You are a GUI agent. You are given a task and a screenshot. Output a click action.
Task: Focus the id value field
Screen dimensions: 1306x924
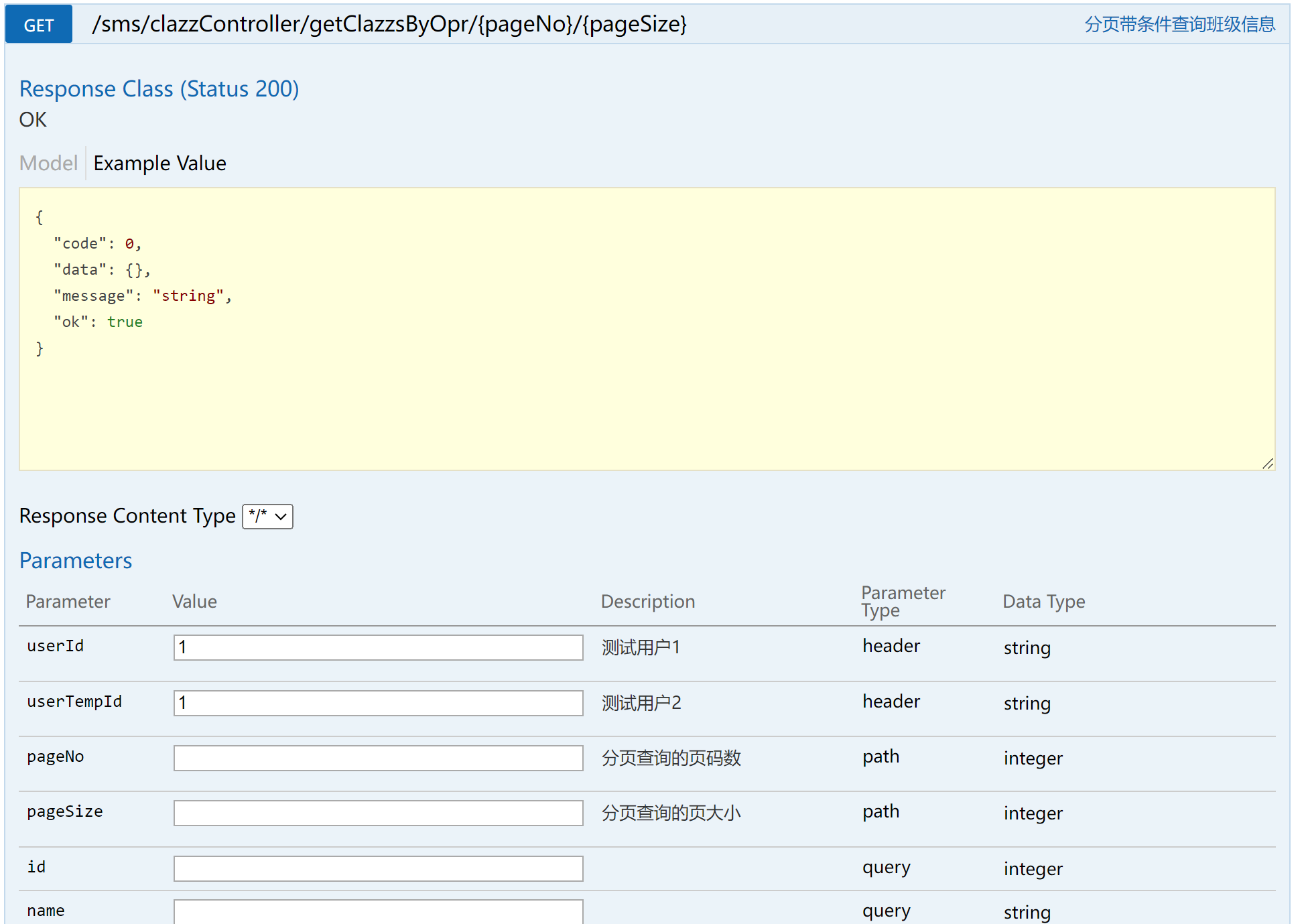[378, 869]
